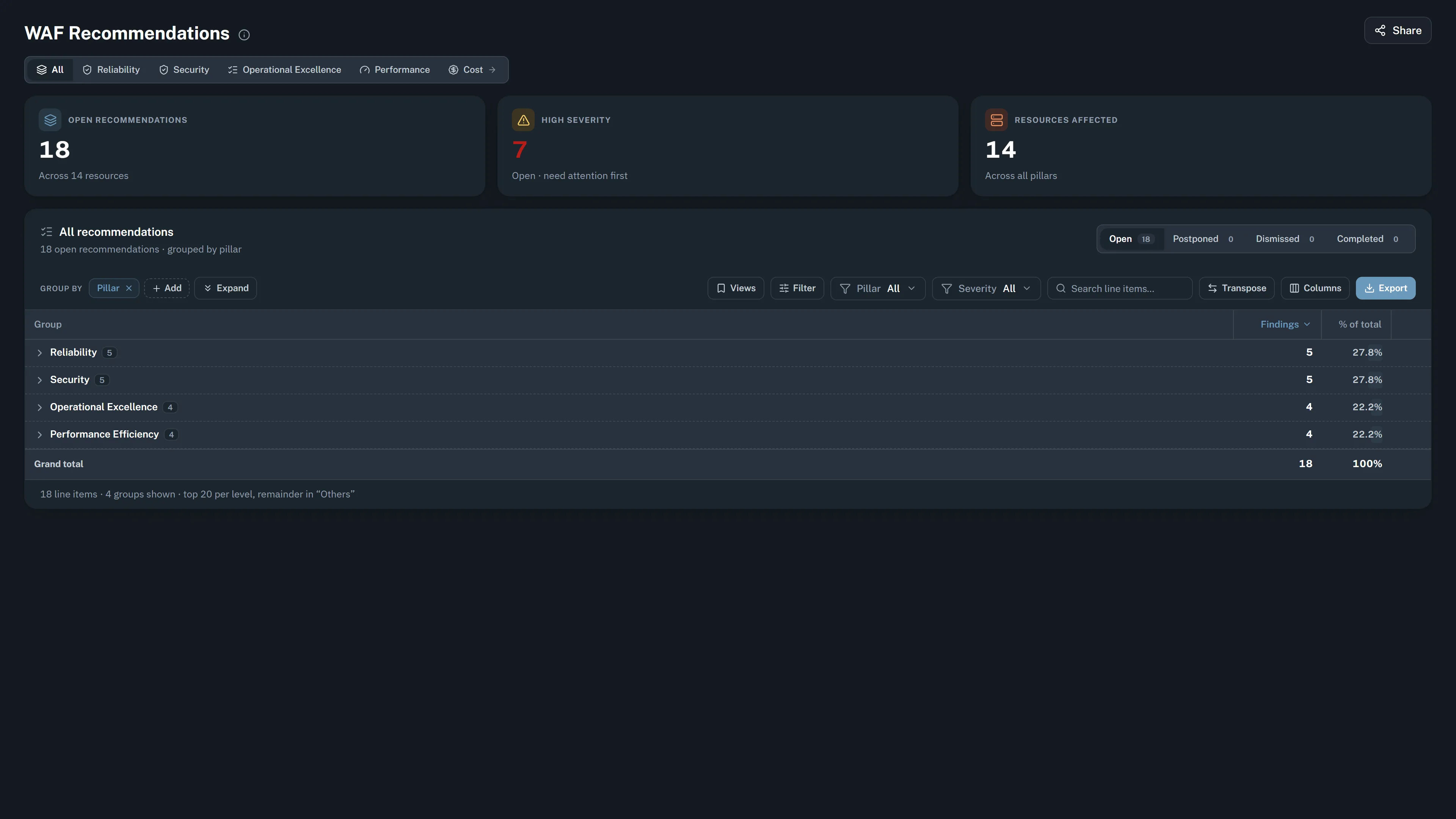Select the All pillar tab
This screenshot has height=819, width=1456.
tap(50, 69)
